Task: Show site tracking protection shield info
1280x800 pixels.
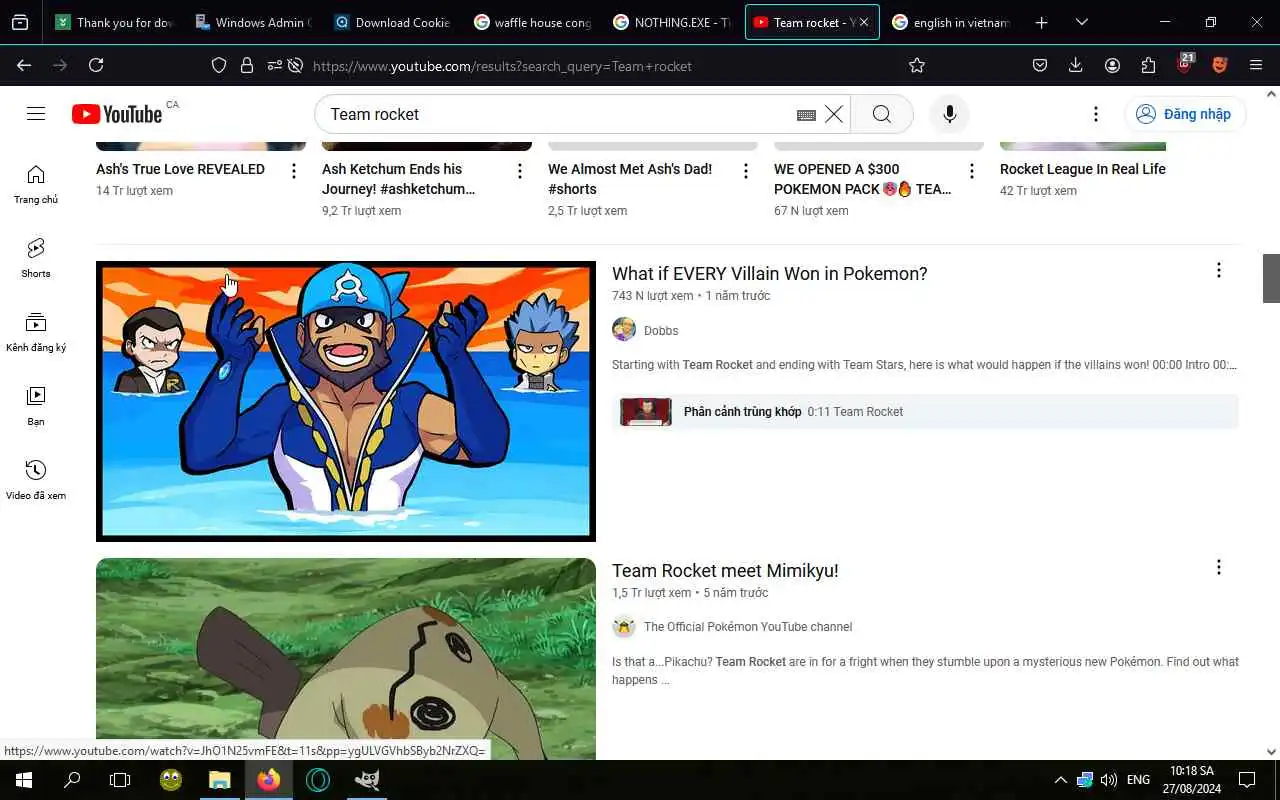Action: click(219, 65)
